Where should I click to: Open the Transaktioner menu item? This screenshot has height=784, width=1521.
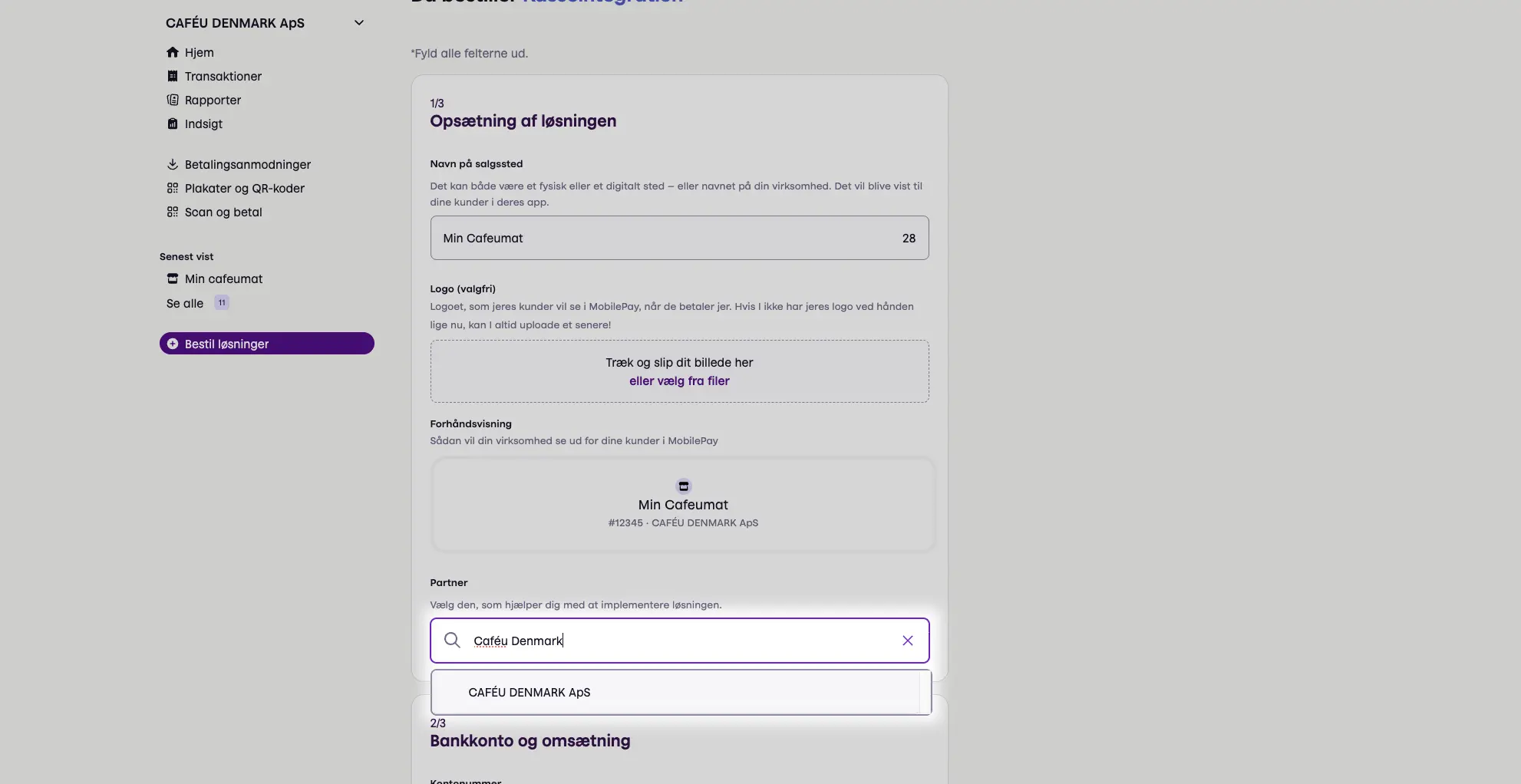223,76
